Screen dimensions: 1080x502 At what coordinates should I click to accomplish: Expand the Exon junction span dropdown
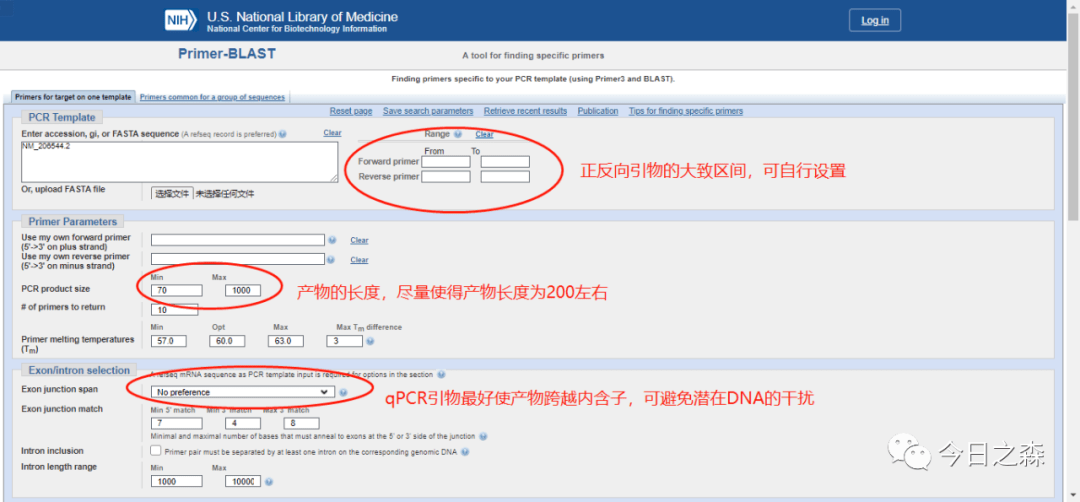coord(242,392)
